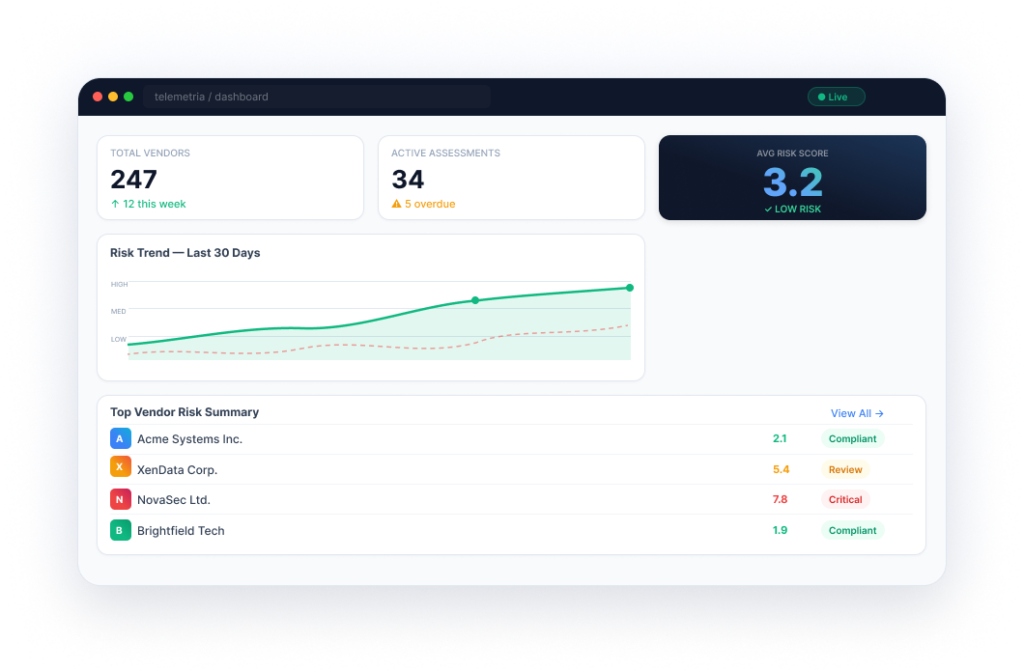Click the green Live status indicator

coord(835,97)
